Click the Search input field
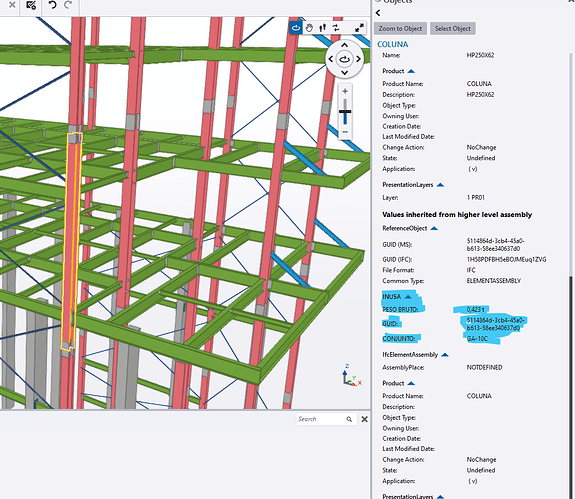The image size is (575, 499). [x=321, y=419]
